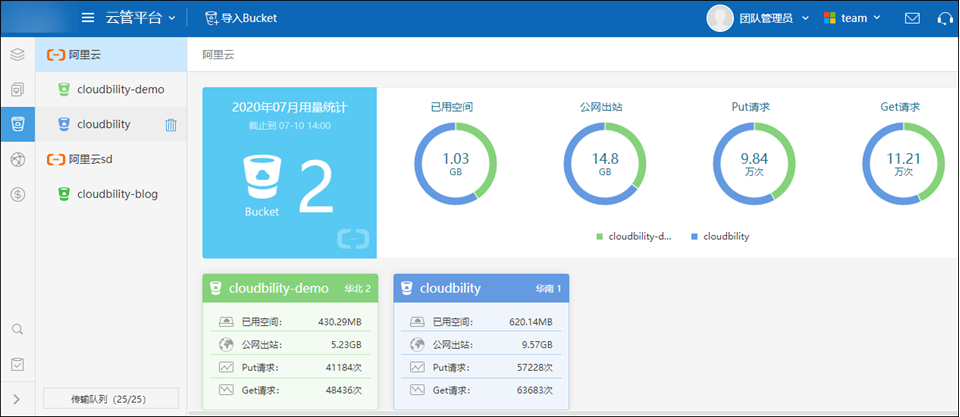
Task: Select cloudbility-demo bucket in the tree
Action: (111, 89)
